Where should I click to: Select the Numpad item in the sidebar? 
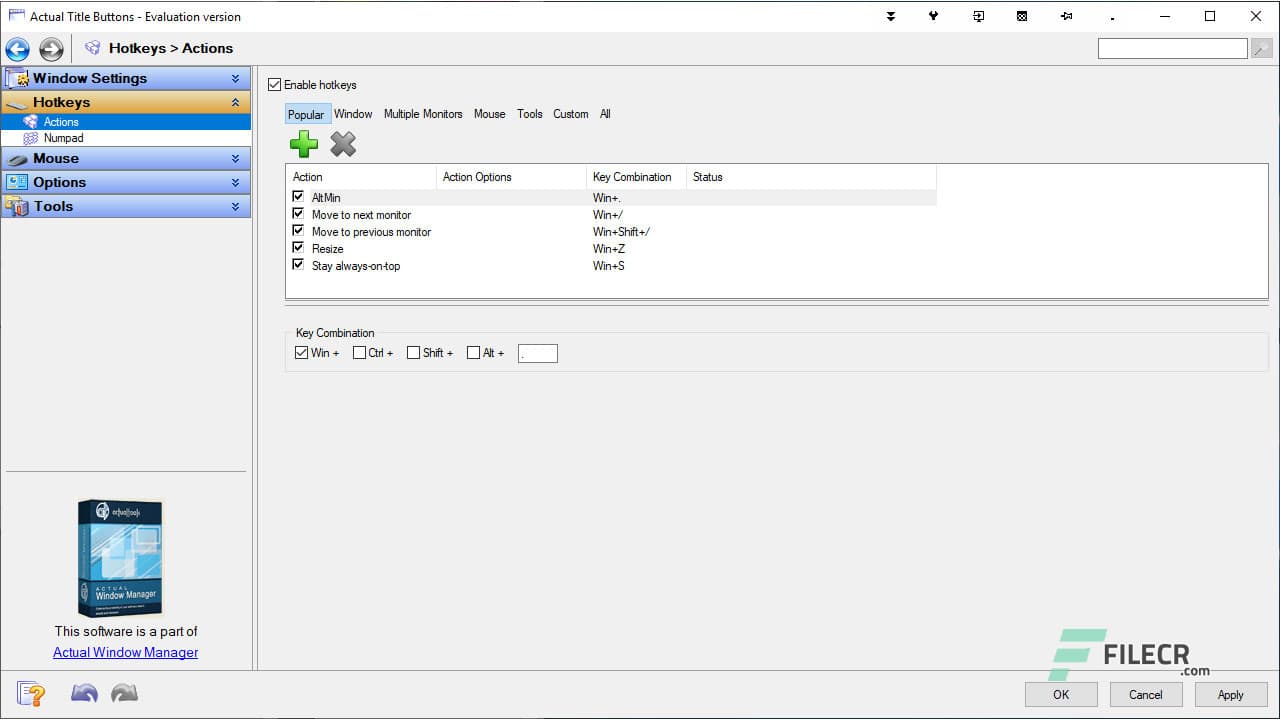pos(63,138)
